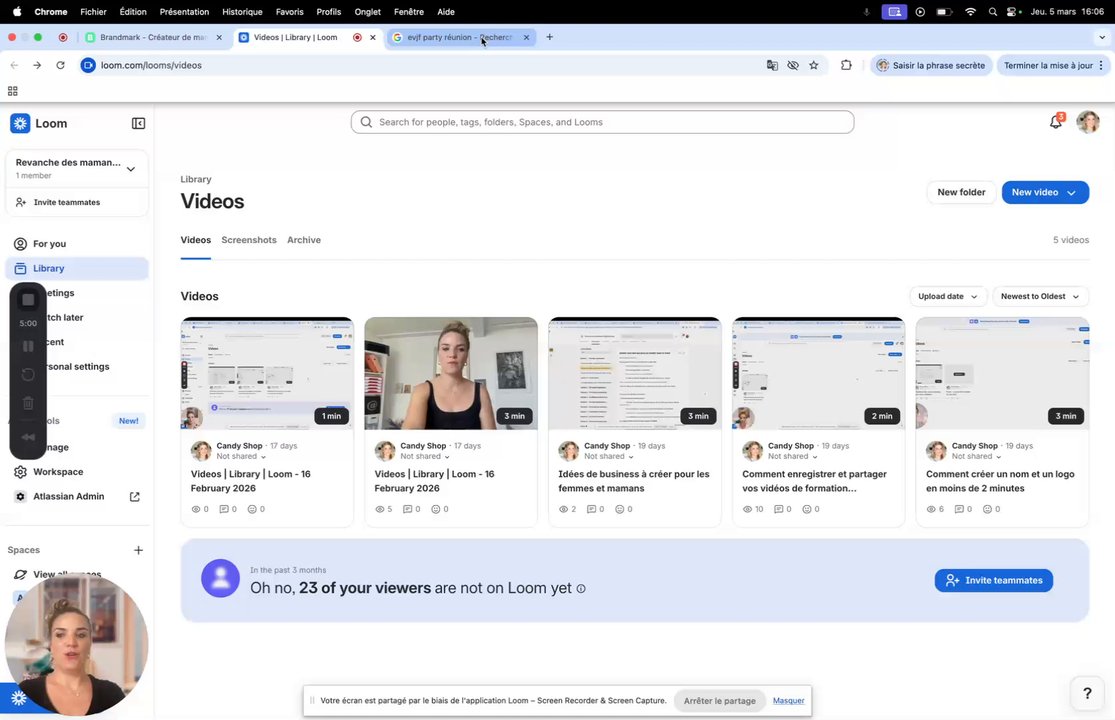Delete recording via trash icon
Image resolution: width=1115 pixels, height=720 pixels.
(28, 403)
